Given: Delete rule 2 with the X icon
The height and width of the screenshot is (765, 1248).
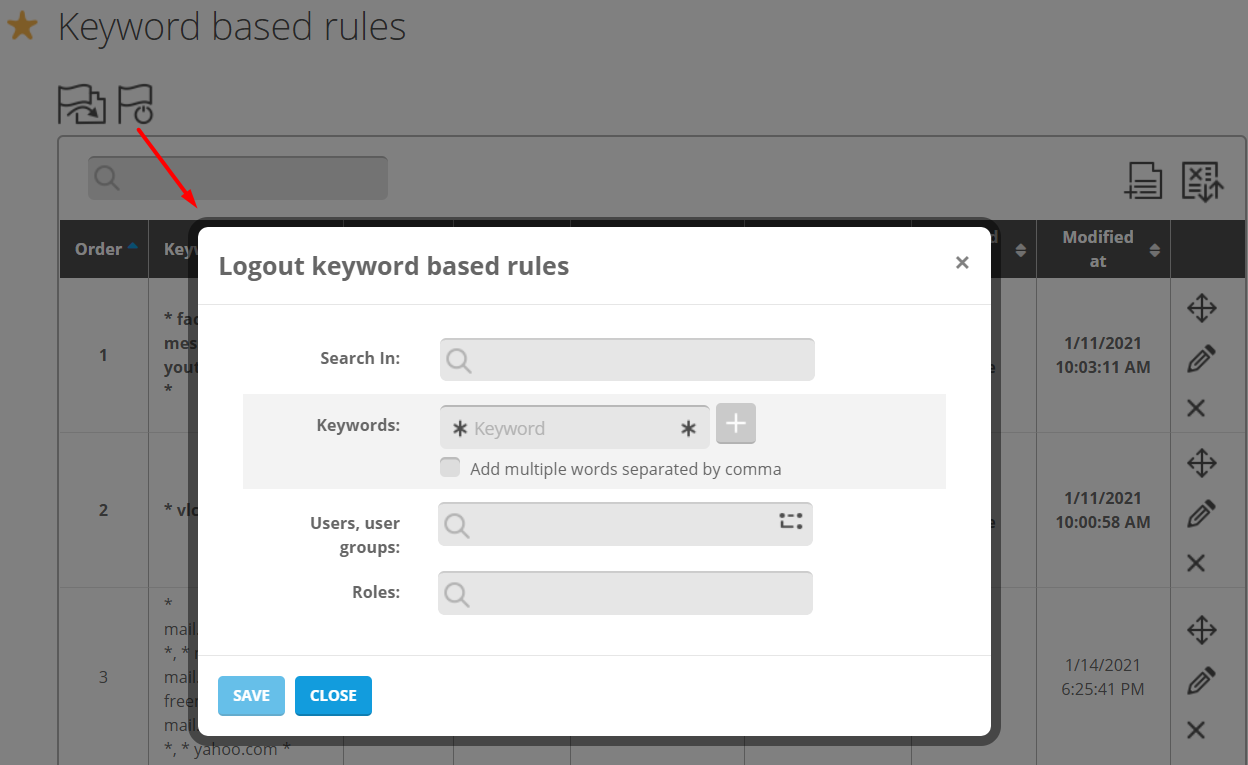Looking at the screenshot, I should pos(1196,563).
